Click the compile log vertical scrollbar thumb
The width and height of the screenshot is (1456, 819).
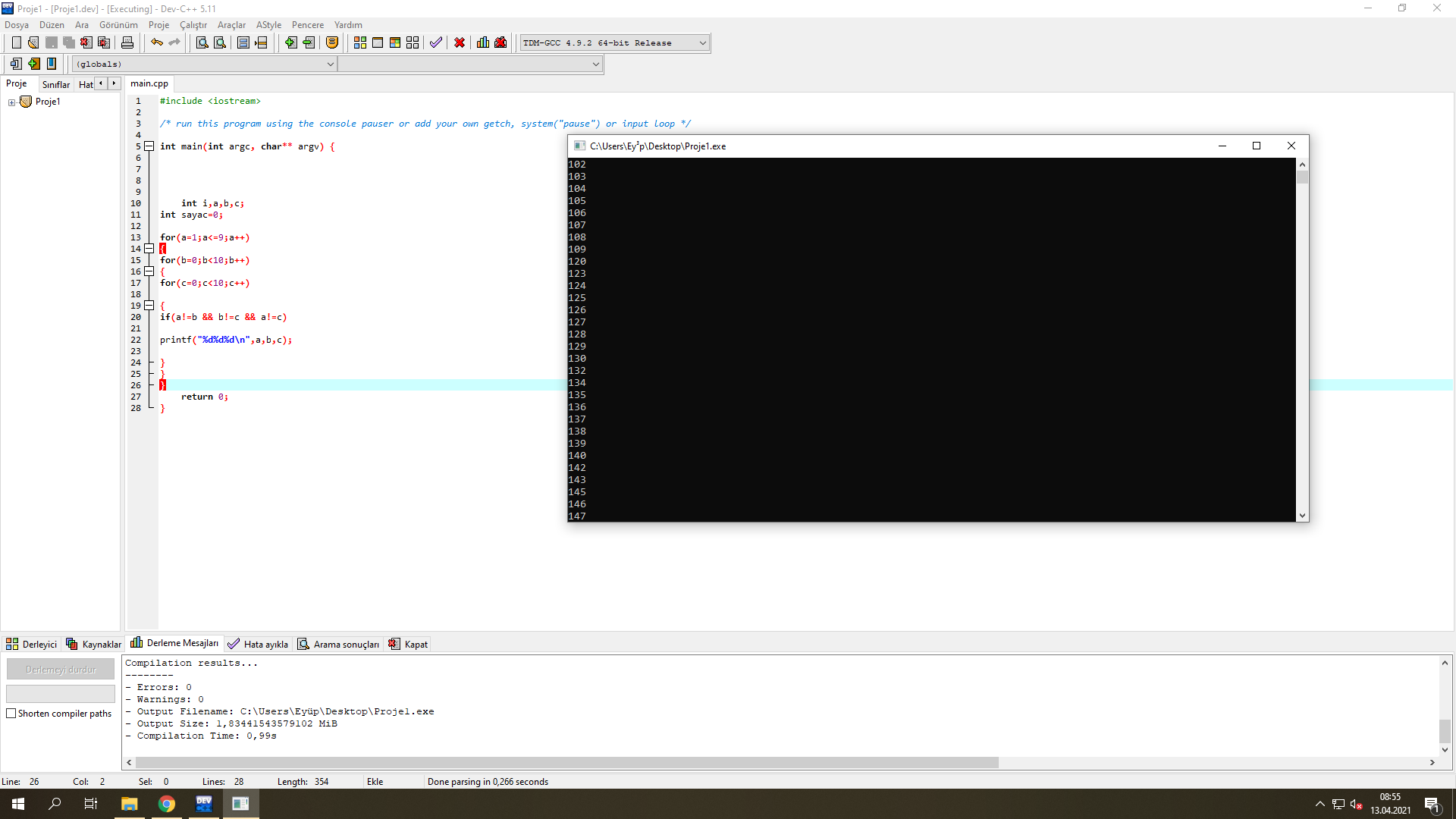point(1445,731)
